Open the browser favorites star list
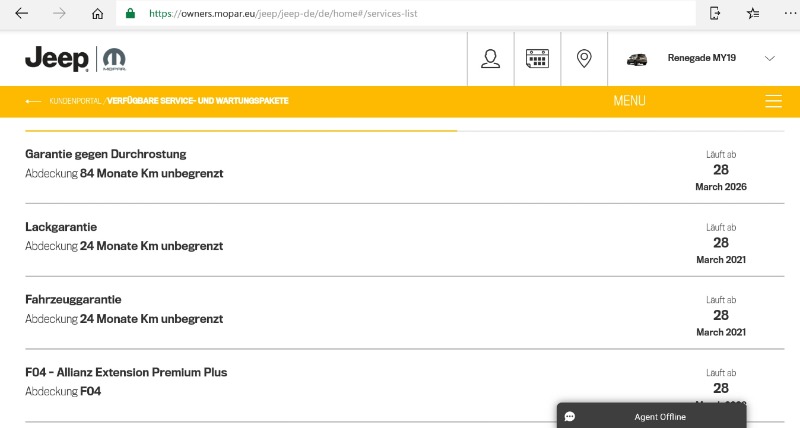 (753, 14)
